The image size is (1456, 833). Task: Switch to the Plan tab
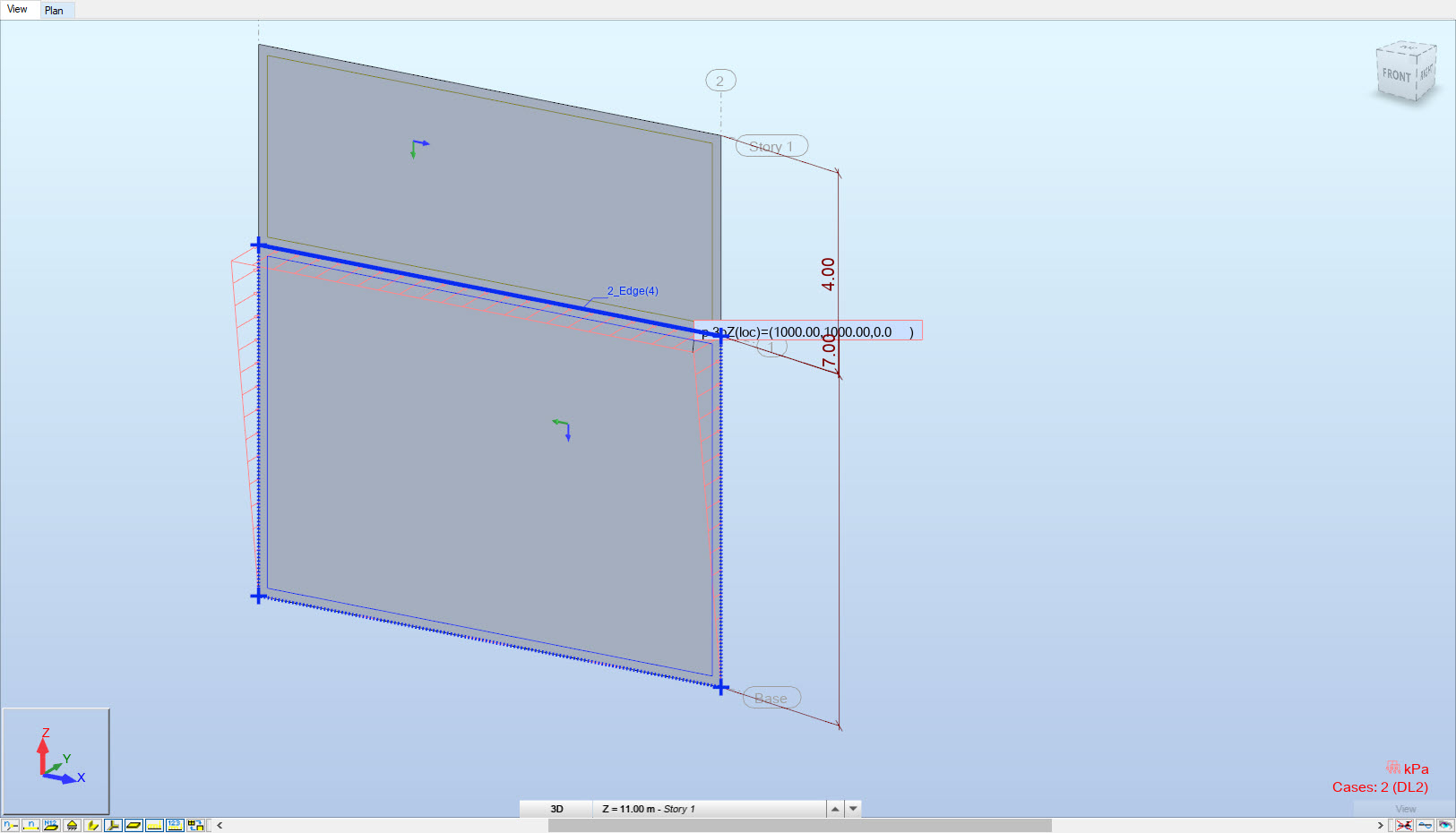click(56, 10)
